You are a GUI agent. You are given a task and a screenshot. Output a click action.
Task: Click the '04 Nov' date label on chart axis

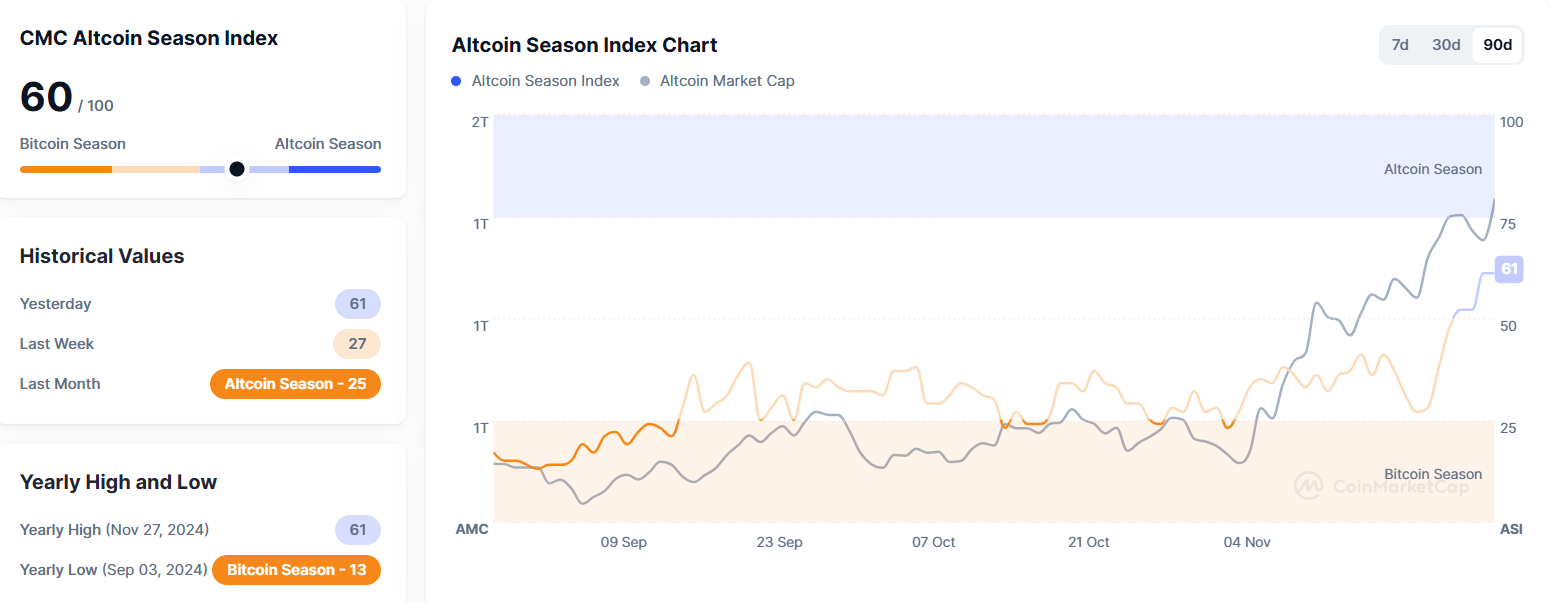coord(1247,541)
